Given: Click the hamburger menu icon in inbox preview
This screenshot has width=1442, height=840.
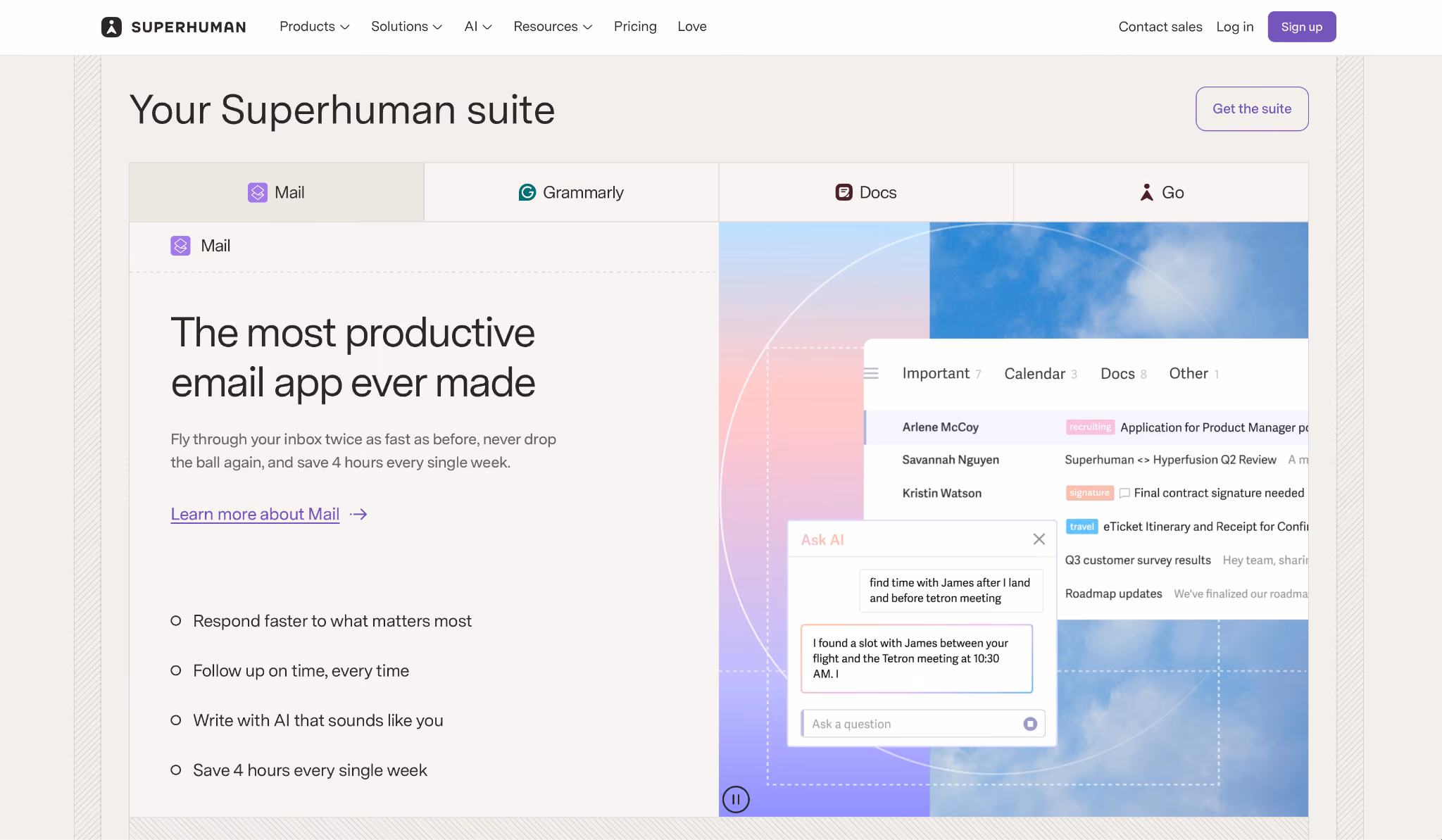Looking at the screenshot, I should coord(871,373).
